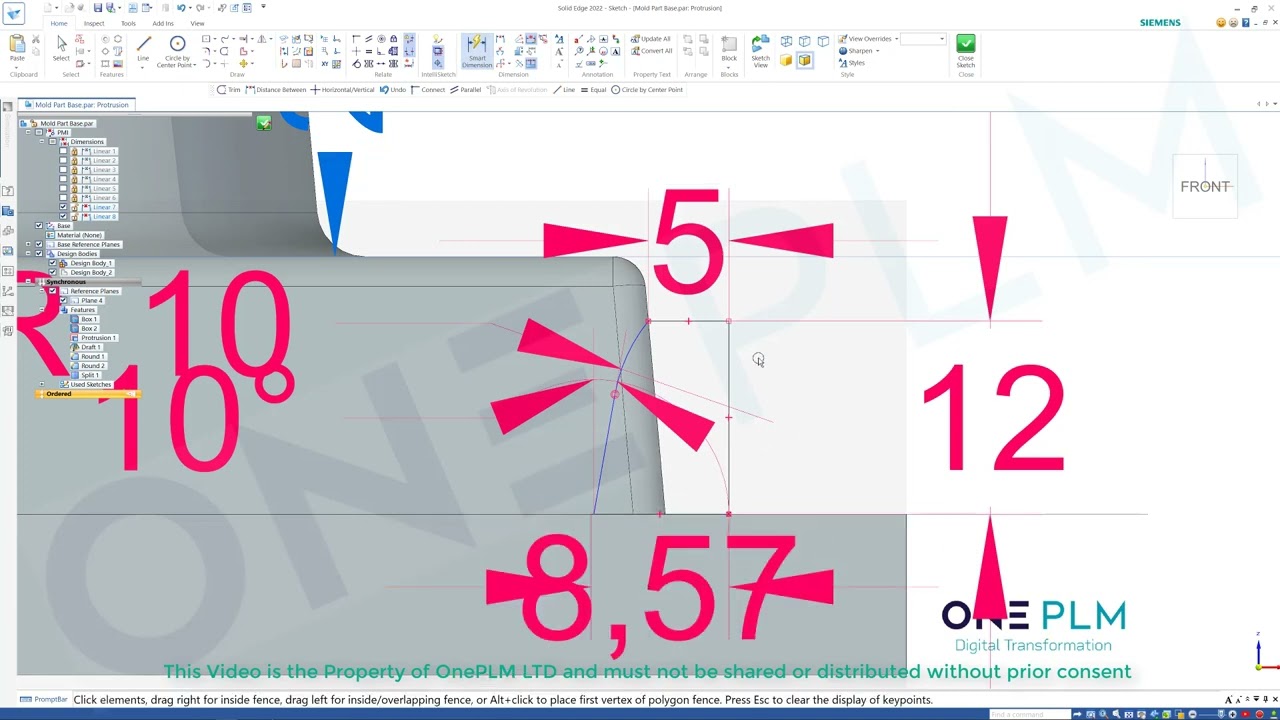
Task: Open the Add-Ins ribbon tab
Action: pos(163,23)
